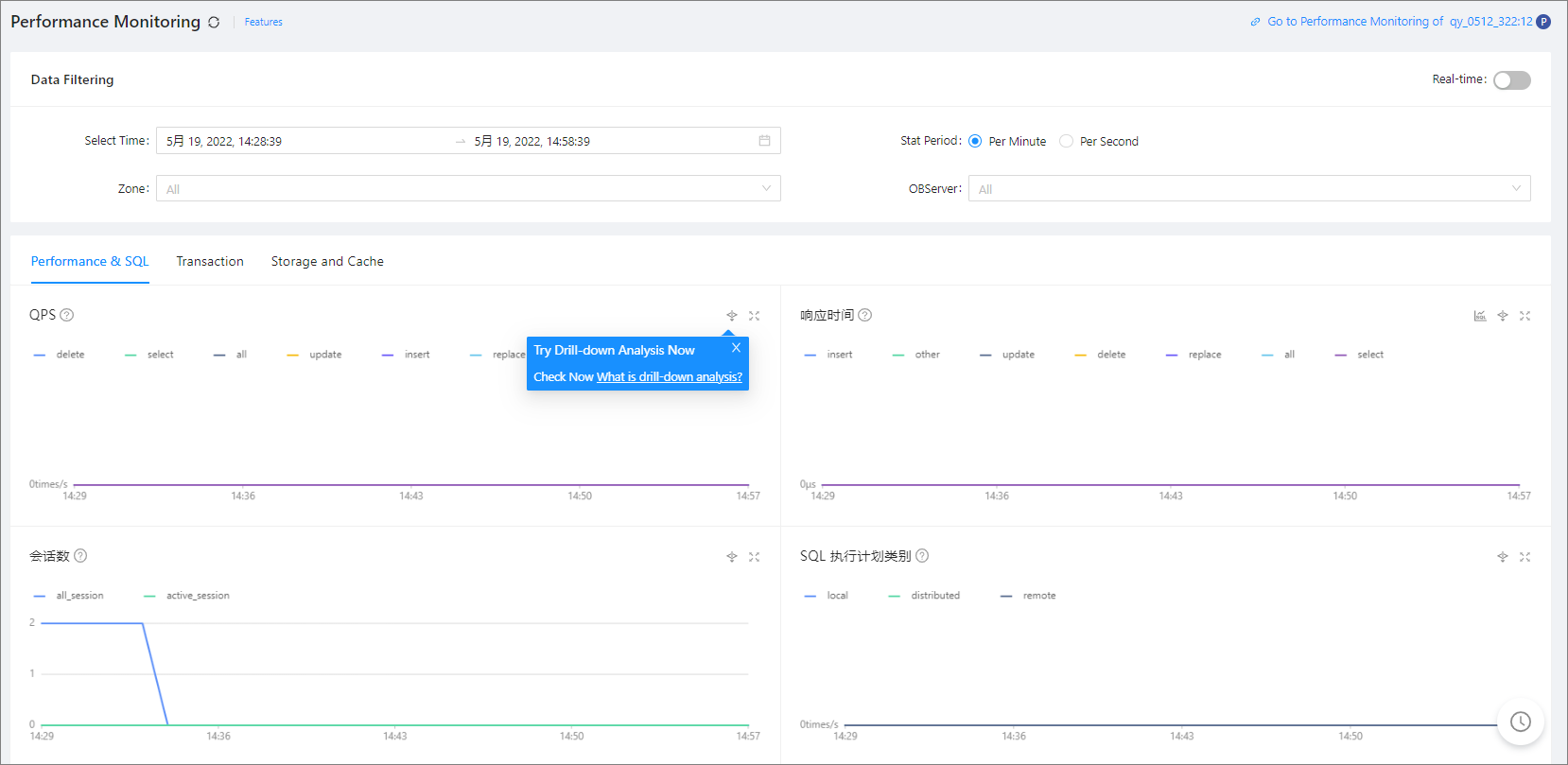Toggle the insert series in 响应时间 legend
Viewport: 1568px width, 765px height.
coord(828,355)
